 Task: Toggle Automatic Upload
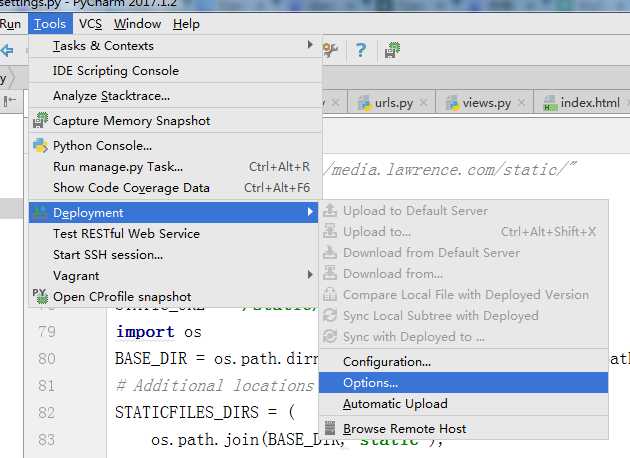pyautogui.click(x=464, y=404)
